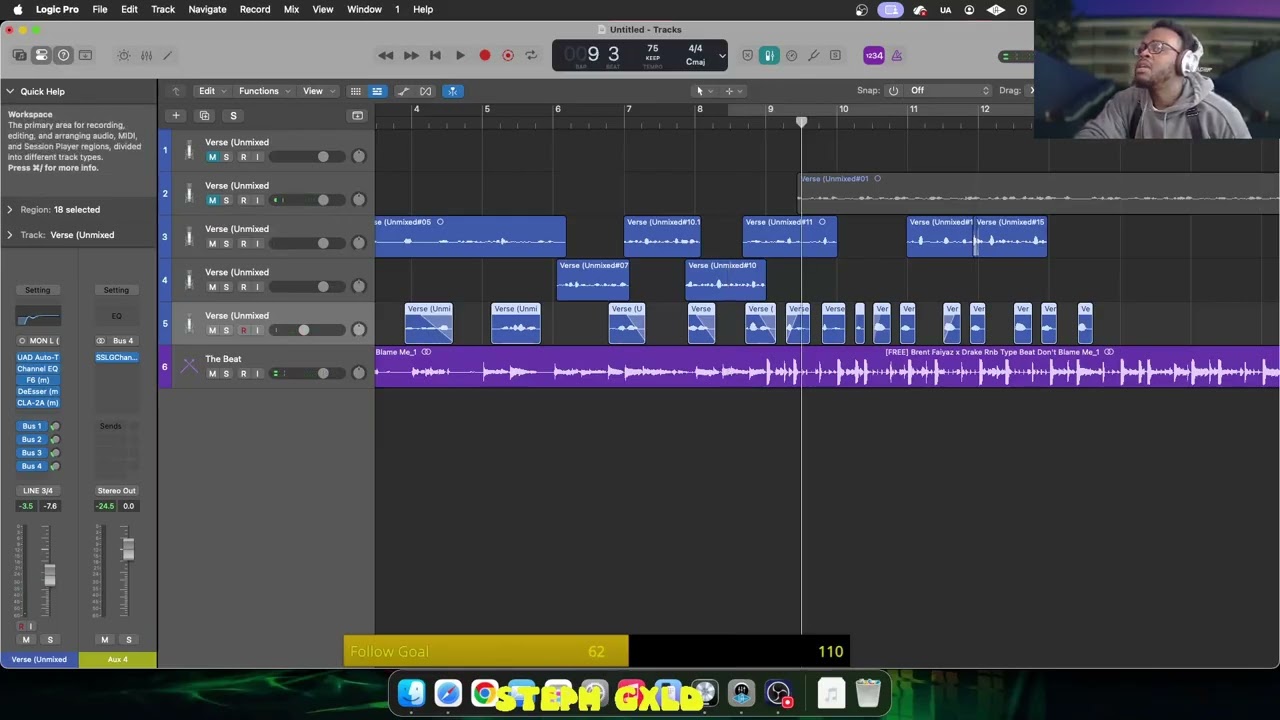Click the red Record button
Image resolution: width=1280 pixels, height=720 pixels.
pyautogui.click(x=484, y=55)
